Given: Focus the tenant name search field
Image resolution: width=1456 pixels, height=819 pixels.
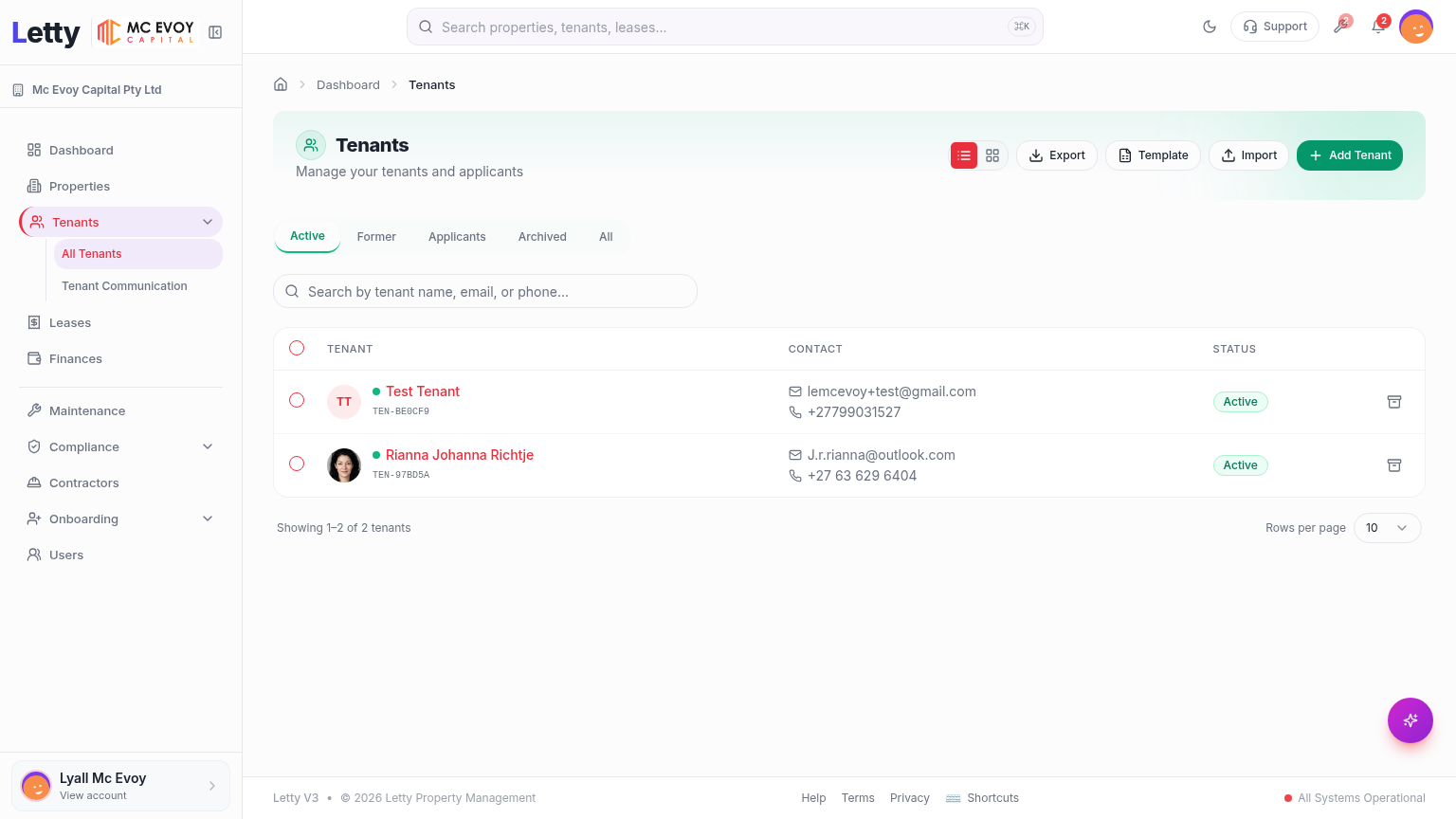Looking at the screenshot, I should coord(485,291).
